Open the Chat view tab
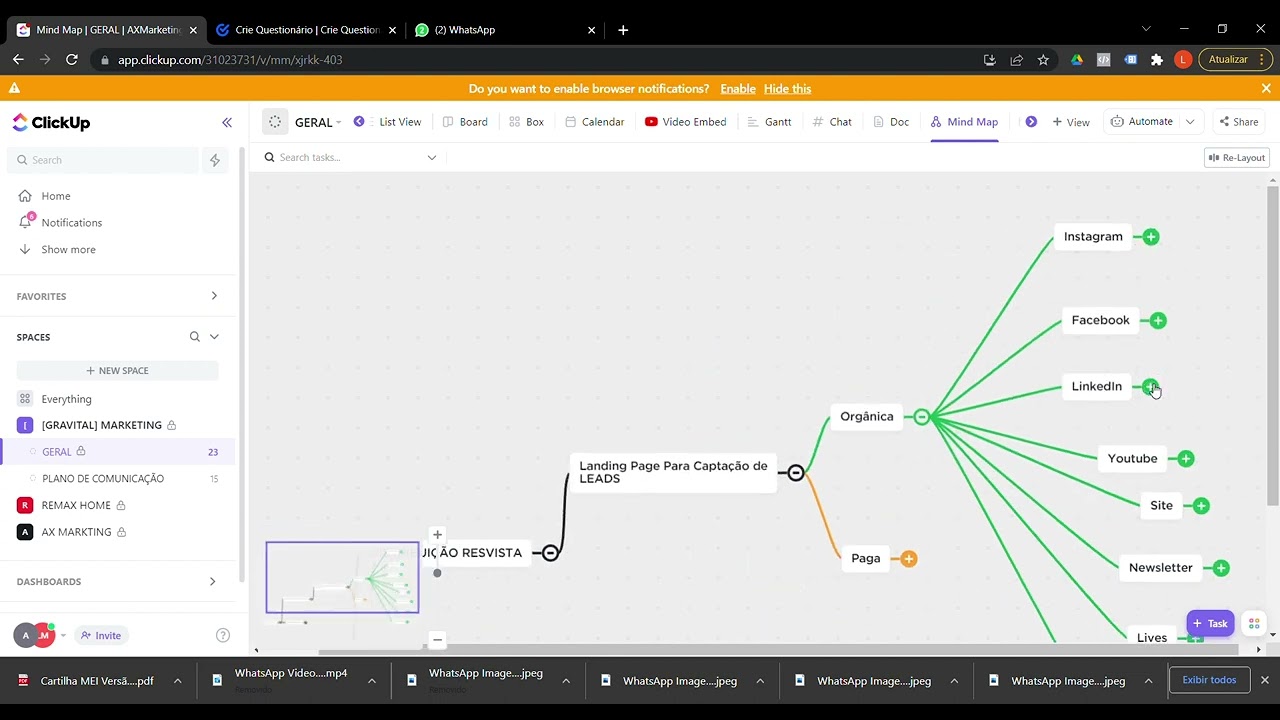The height and width of the screenshot is (720, 1280). pyautogui.click(x=832, y=122)
